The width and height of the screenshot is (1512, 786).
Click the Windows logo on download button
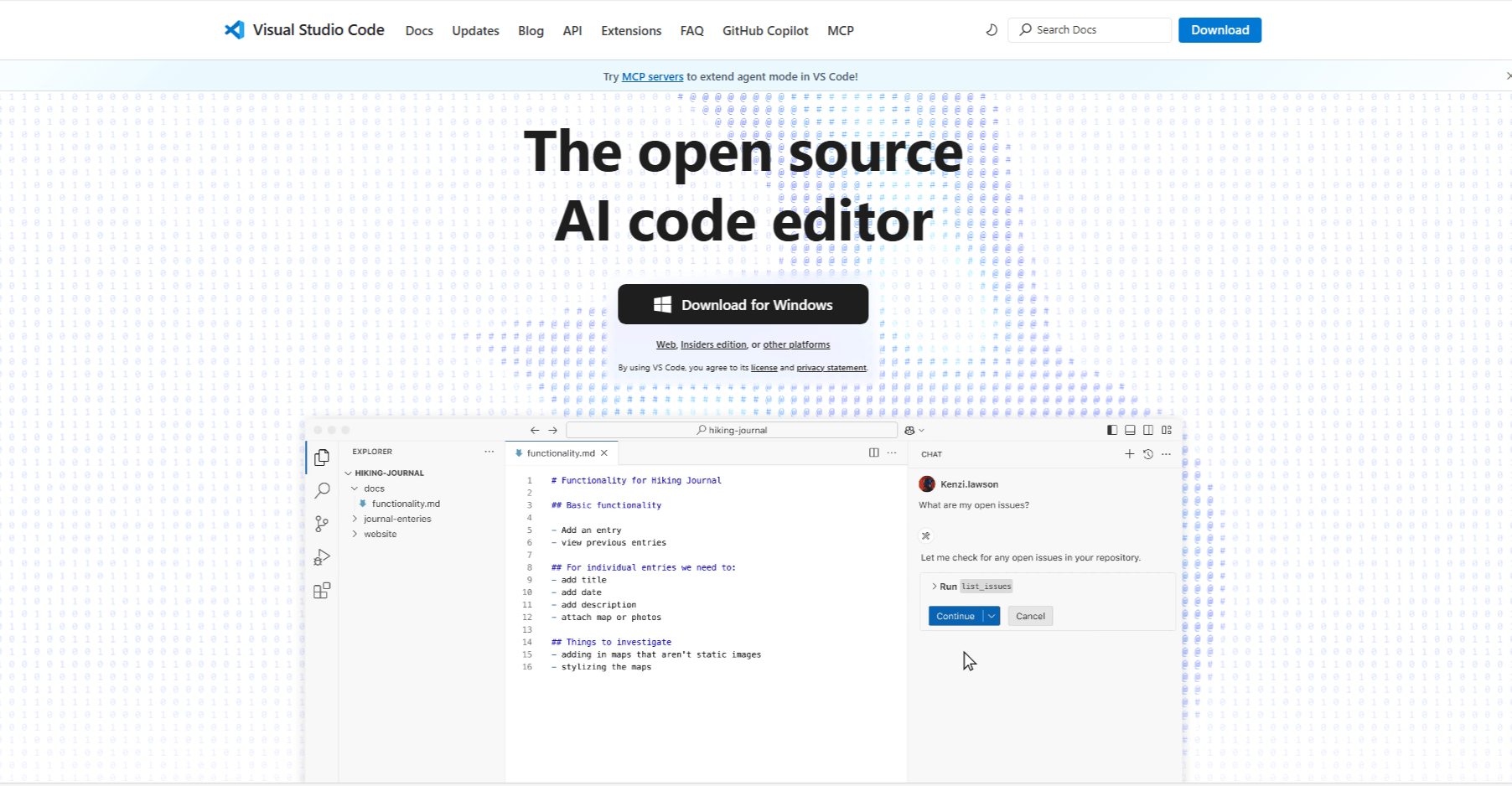(x=662, y=304)
